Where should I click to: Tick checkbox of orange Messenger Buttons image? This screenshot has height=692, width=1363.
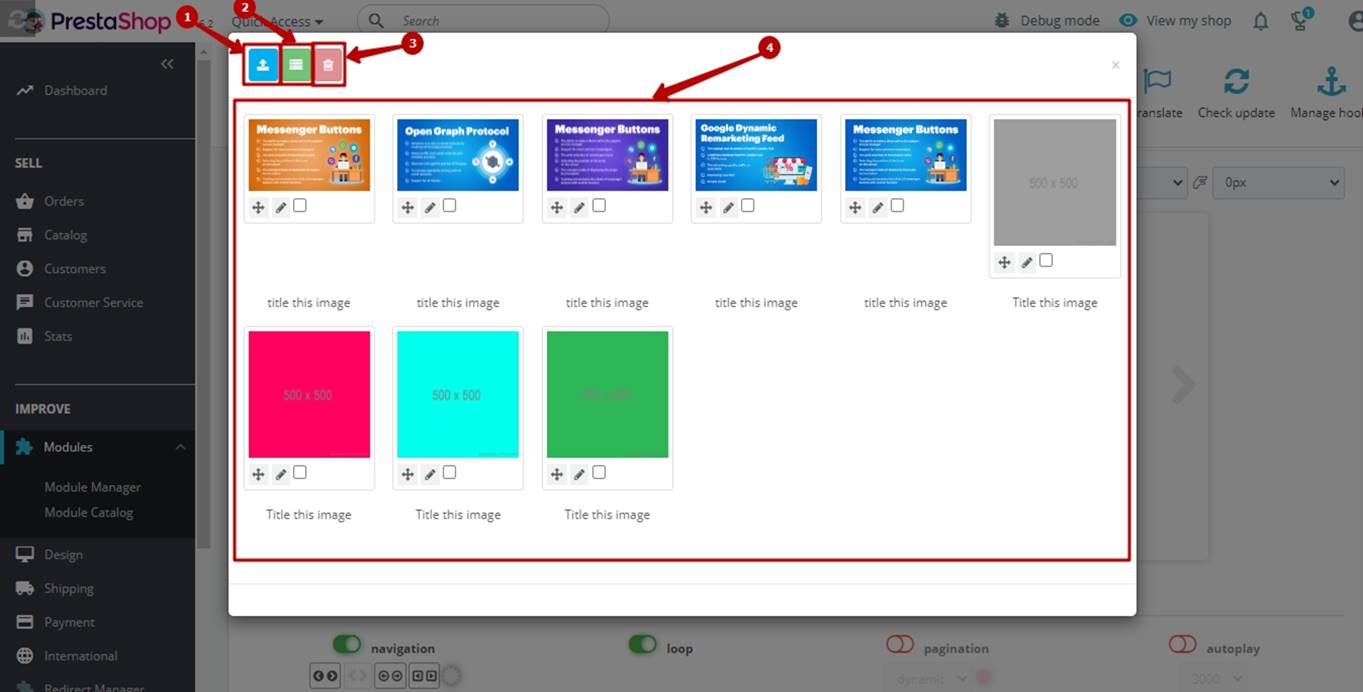(x=300, y=205)
